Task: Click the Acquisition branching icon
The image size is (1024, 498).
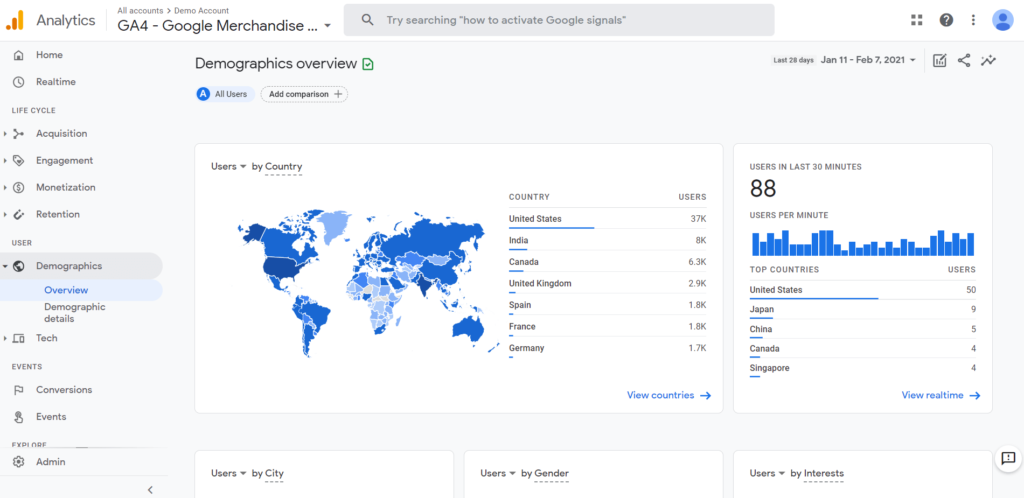Action: [18, 134]
